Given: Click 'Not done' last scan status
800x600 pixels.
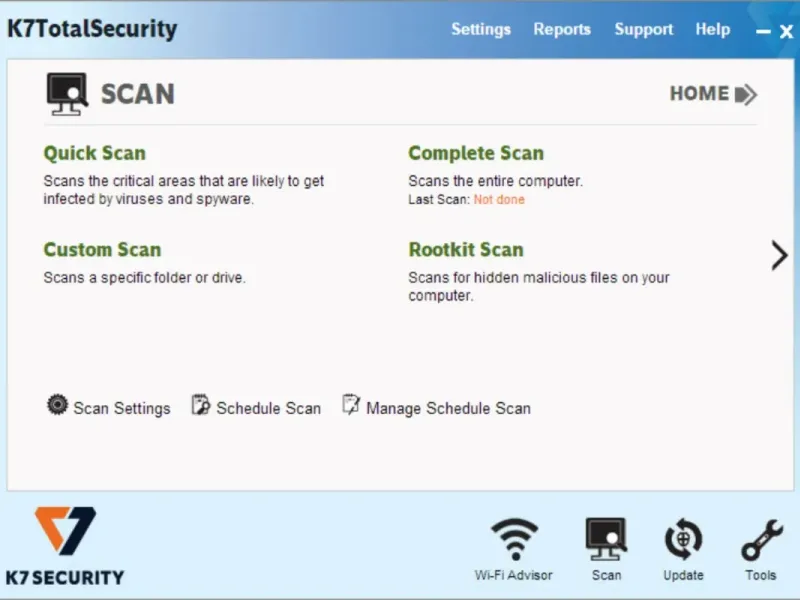Looking at the screenshot, I should 499,199.
